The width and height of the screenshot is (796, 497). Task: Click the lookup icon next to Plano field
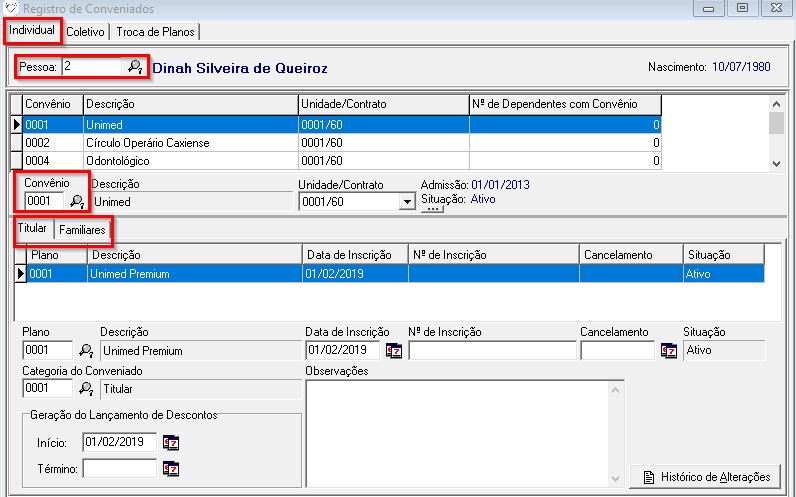point(86,350)
